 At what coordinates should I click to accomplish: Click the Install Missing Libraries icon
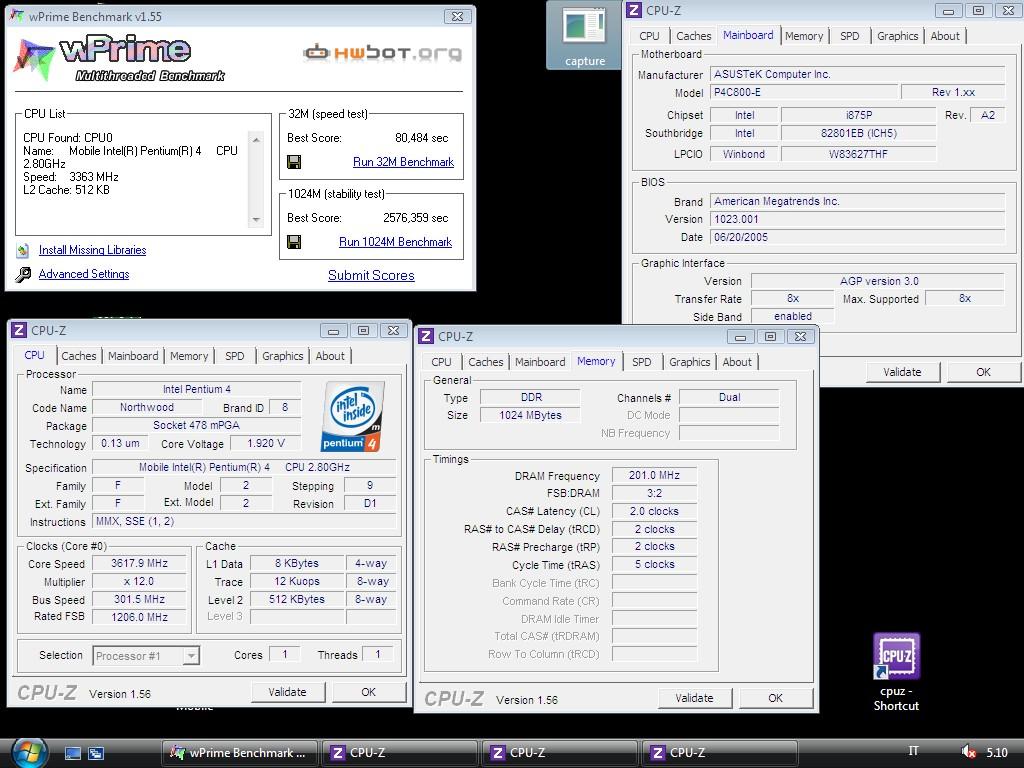24,250
